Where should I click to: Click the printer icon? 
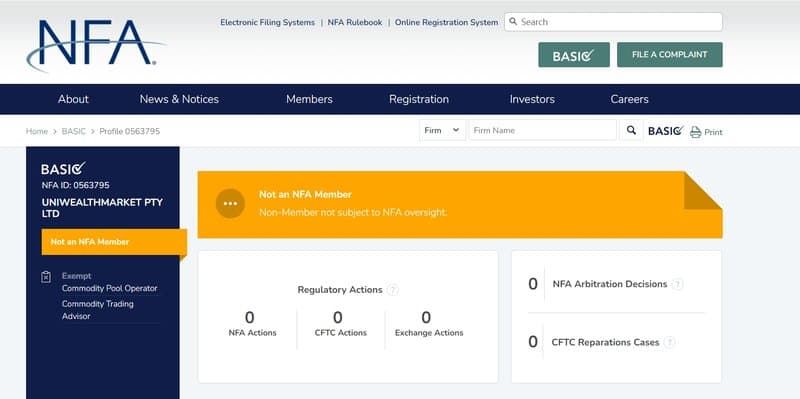(x=695, y=132)
